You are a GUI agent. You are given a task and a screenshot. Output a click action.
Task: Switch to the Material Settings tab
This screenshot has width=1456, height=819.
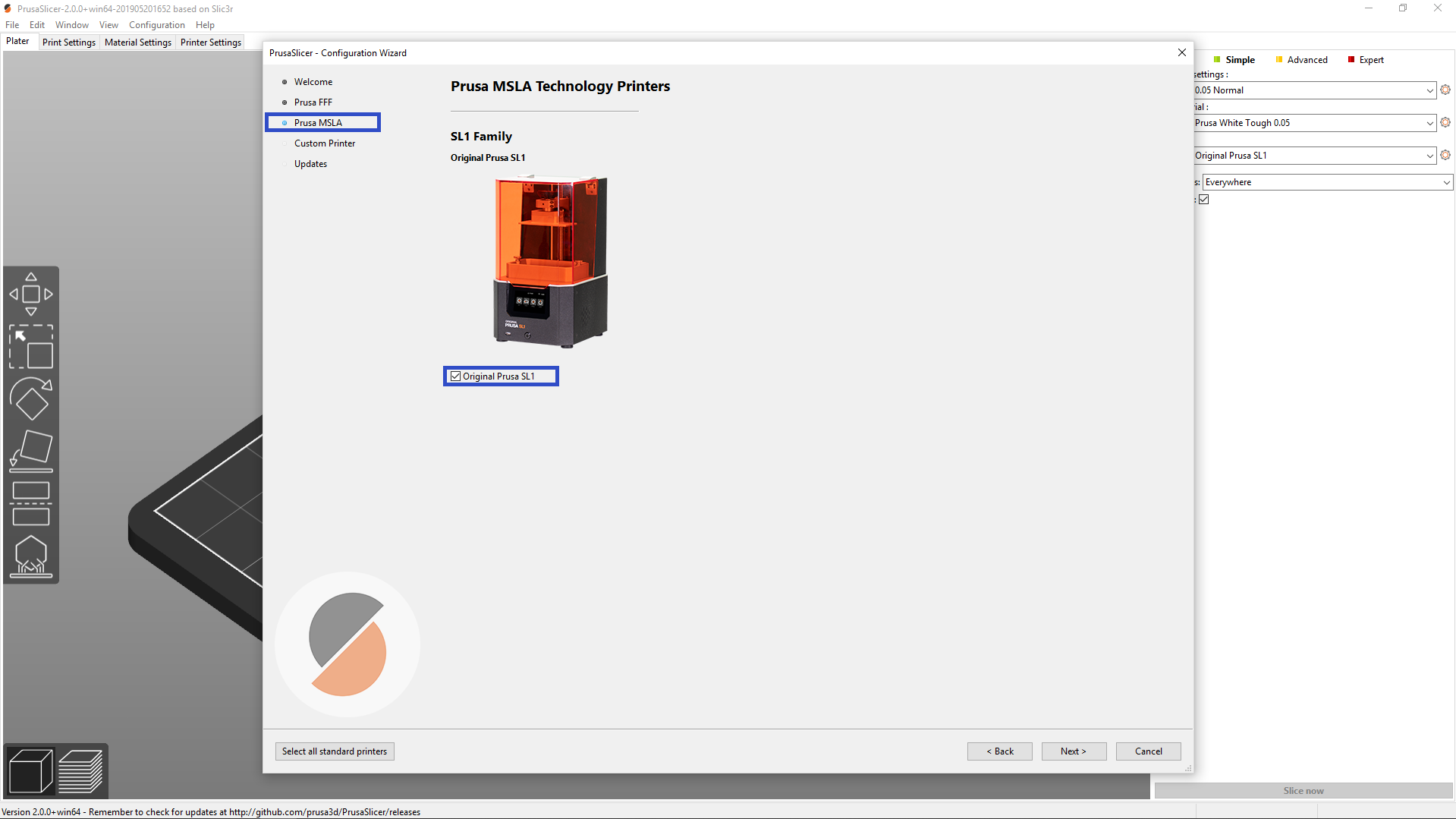pos(138,43)
